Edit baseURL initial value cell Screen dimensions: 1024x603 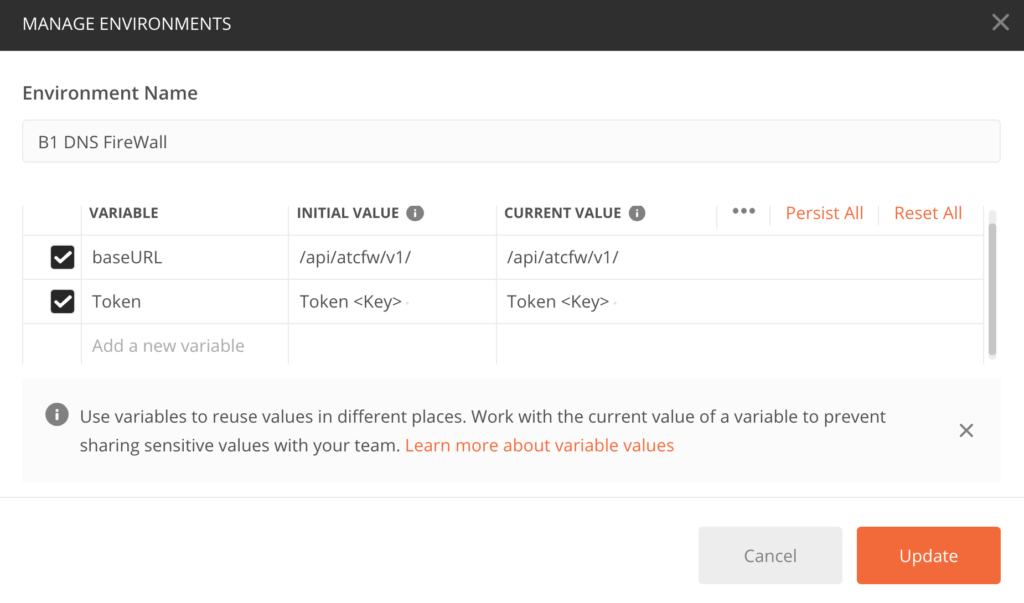pos(391,258)
